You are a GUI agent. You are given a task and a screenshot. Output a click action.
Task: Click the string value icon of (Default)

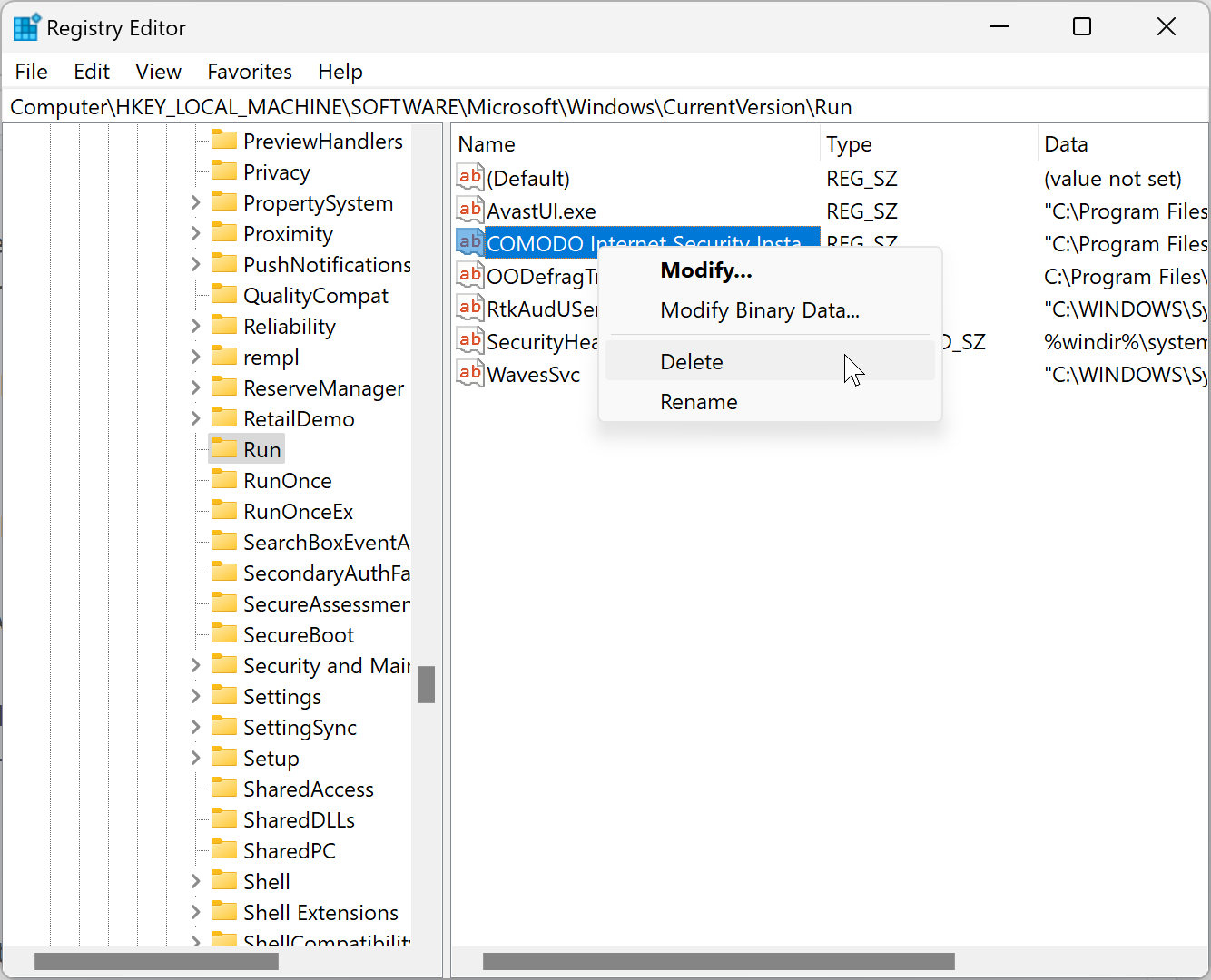click(x=470, y=177)
